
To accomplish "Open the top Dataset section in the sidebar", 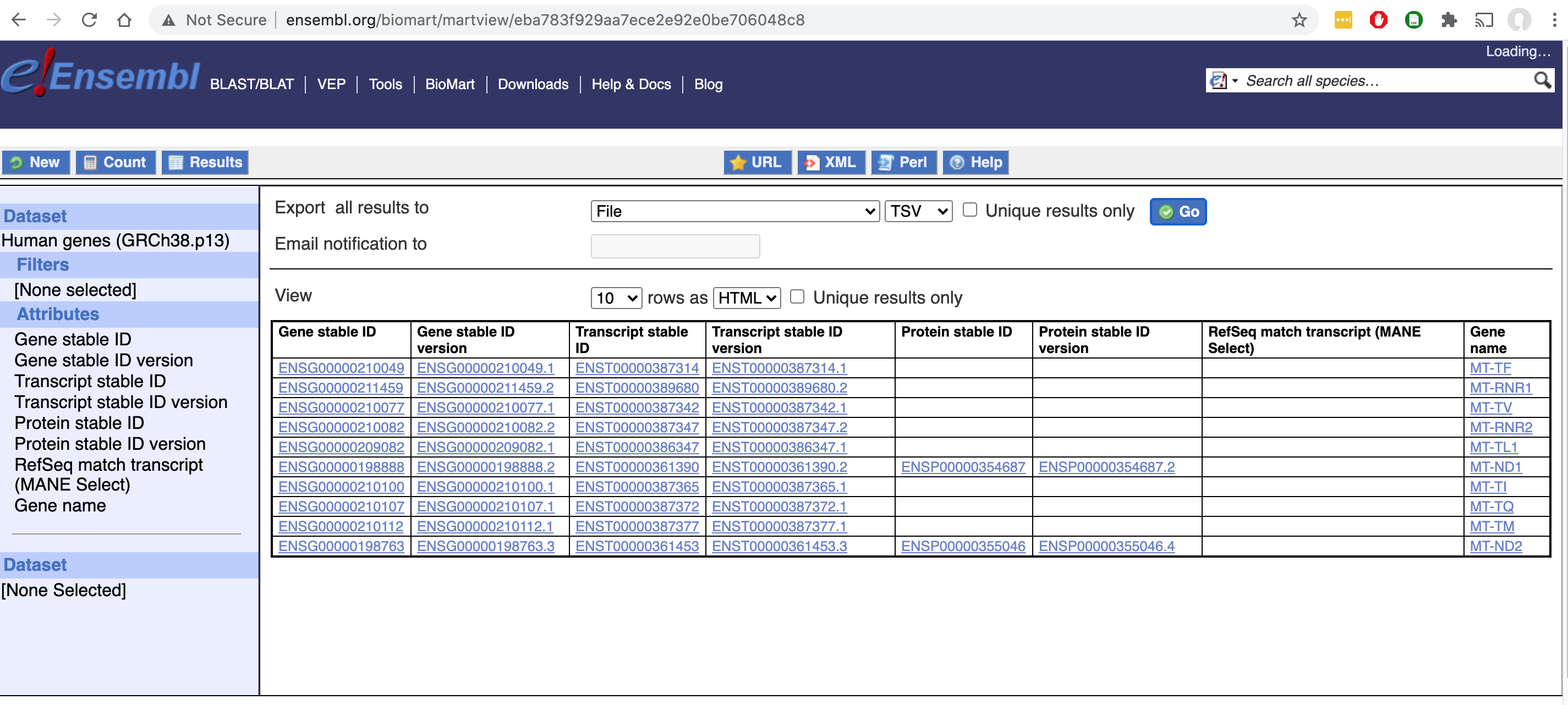I will point(35,216).
